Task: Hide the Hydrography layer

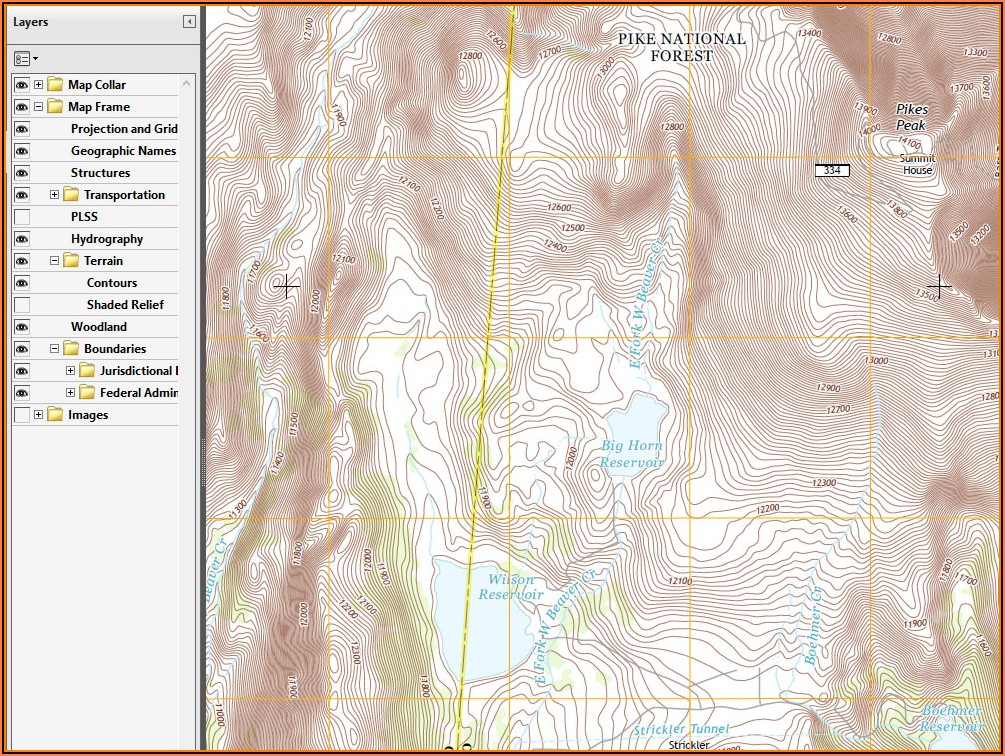Action: pyautogui.click(x=22, y=239)
